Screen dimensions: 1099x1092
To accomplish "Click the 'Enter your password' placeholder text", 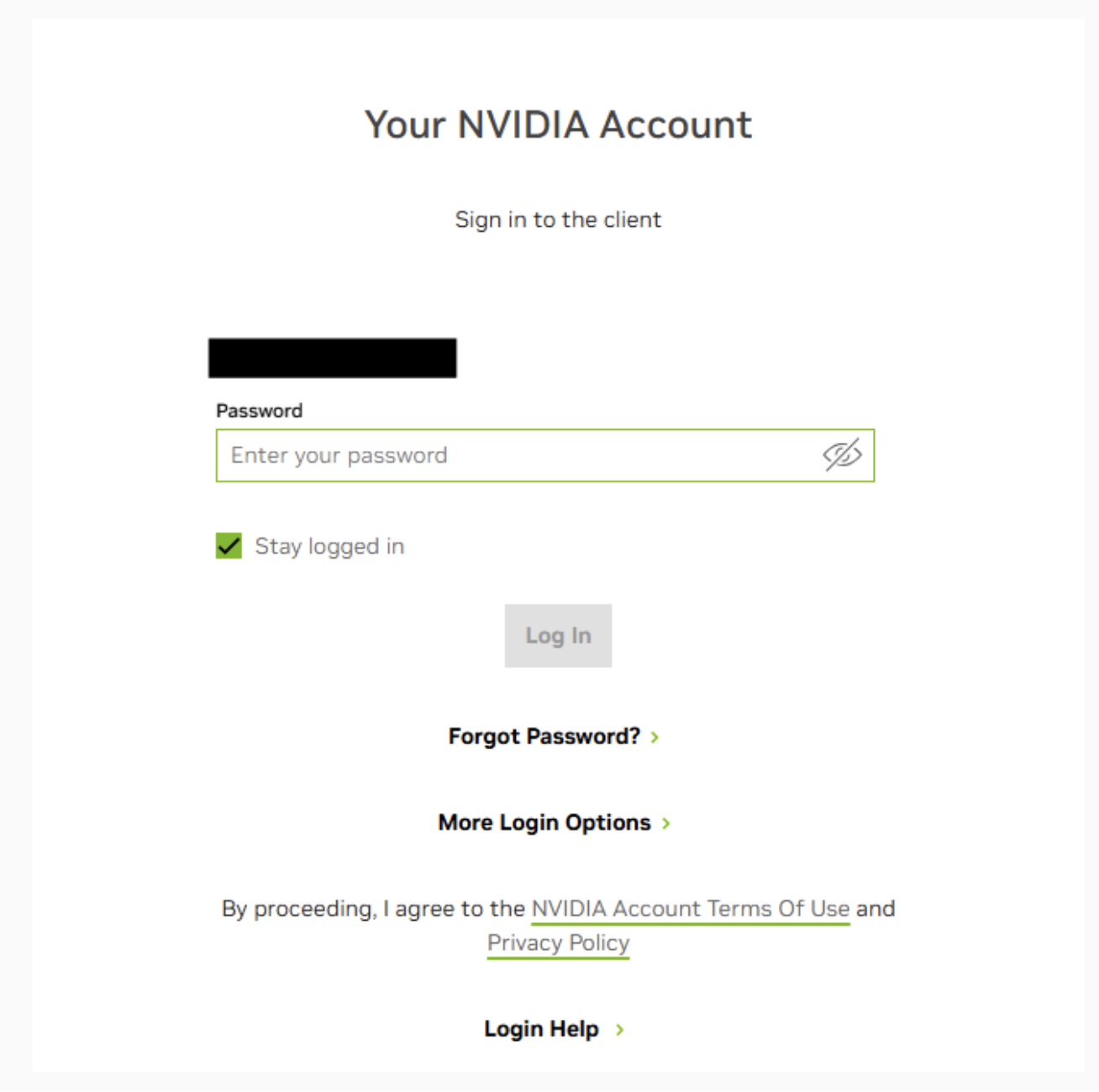I will coord(339,455).
